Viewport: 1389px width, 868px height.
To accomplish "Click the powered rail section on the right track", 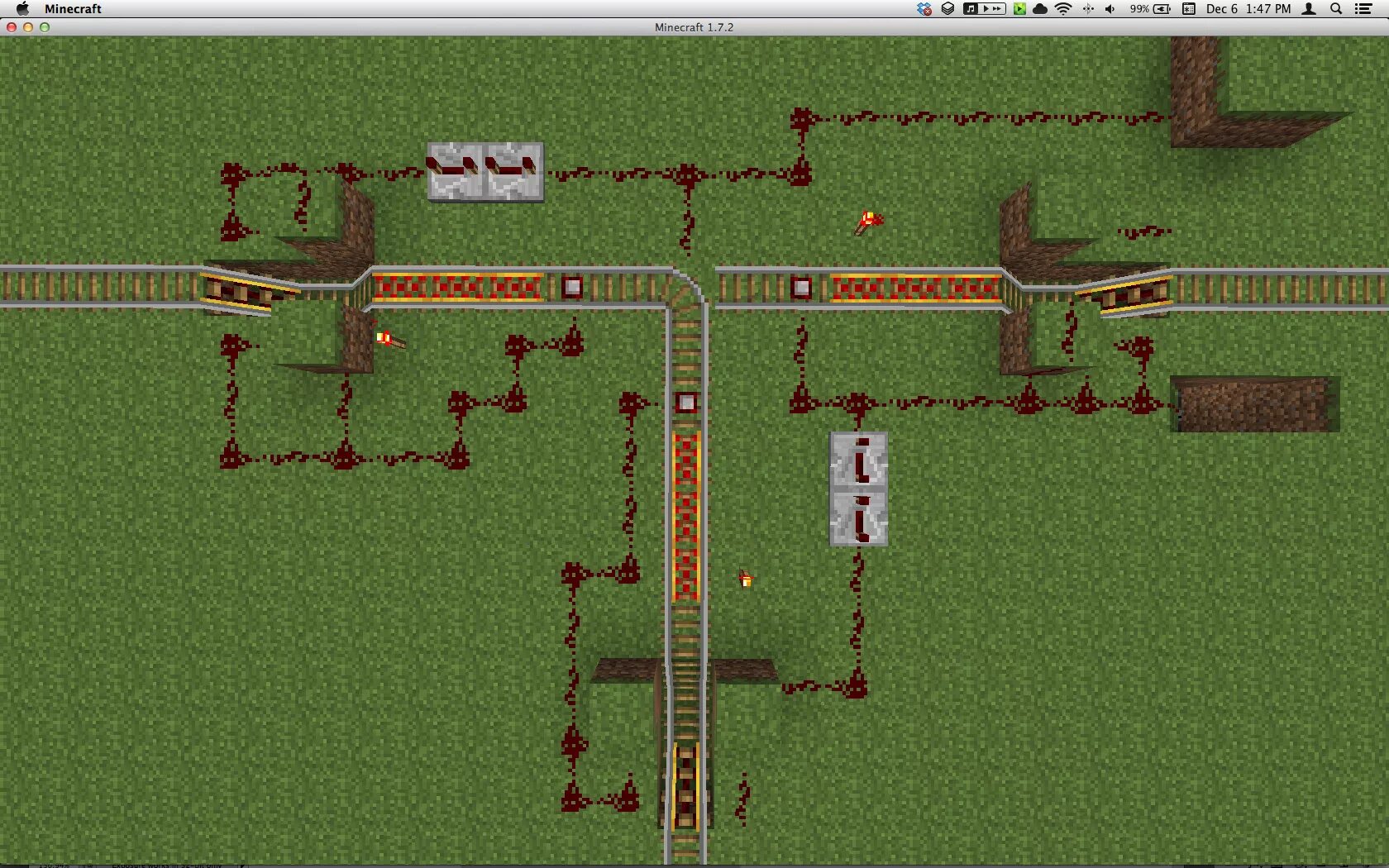I will click(x=916, y=289).
